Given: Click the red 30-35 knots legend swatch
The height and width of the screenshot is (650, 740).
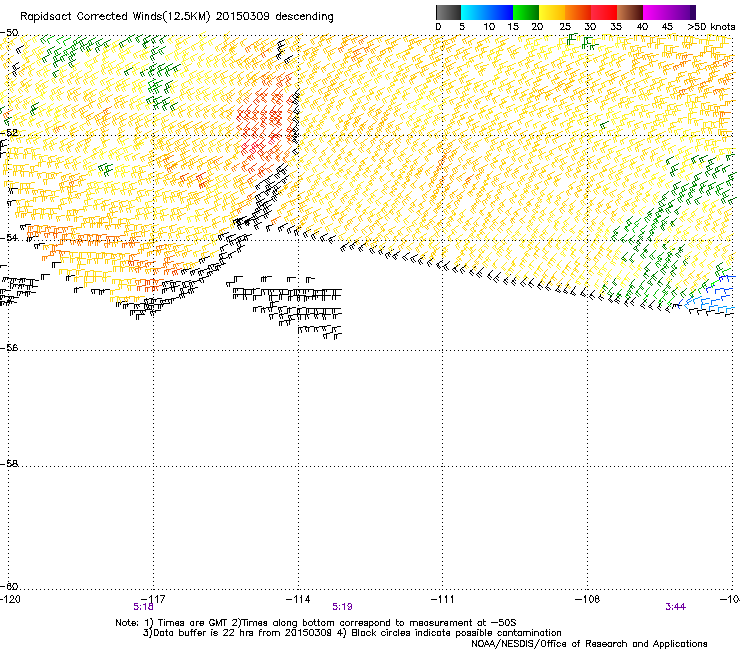Looking at the screenshot, I should pyautogui.click(x=604, y=12).
